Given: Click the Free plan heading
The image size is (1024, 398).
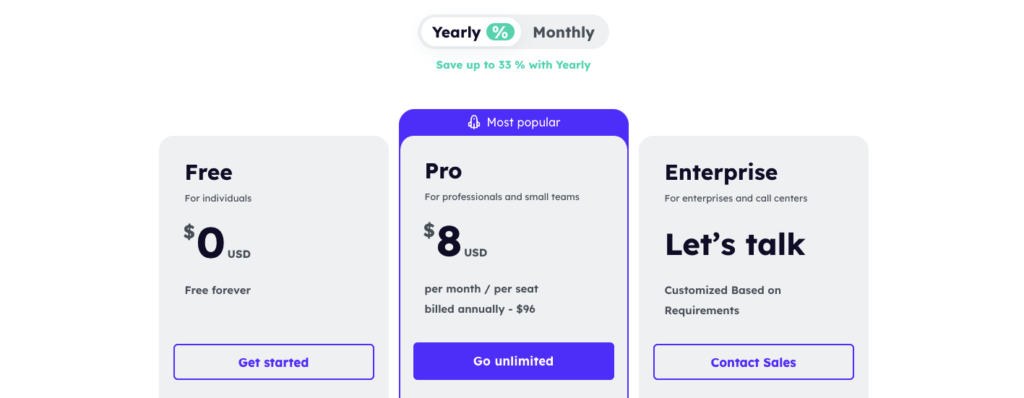Looking at the screenshot, I should tap(208, 173).
